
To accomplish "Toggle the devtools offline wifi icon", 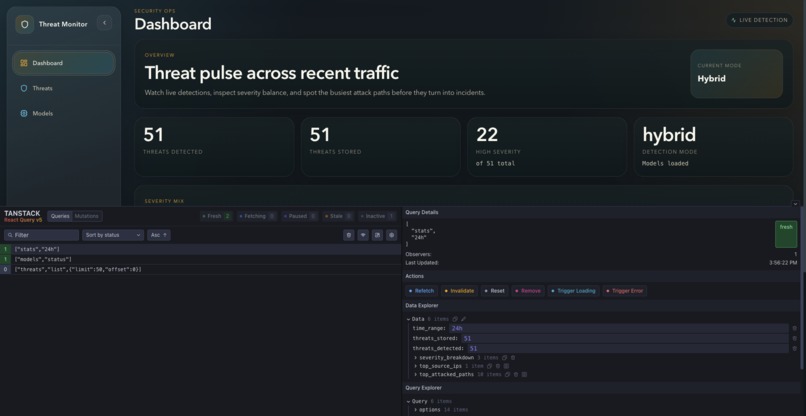I will point(363,235).
